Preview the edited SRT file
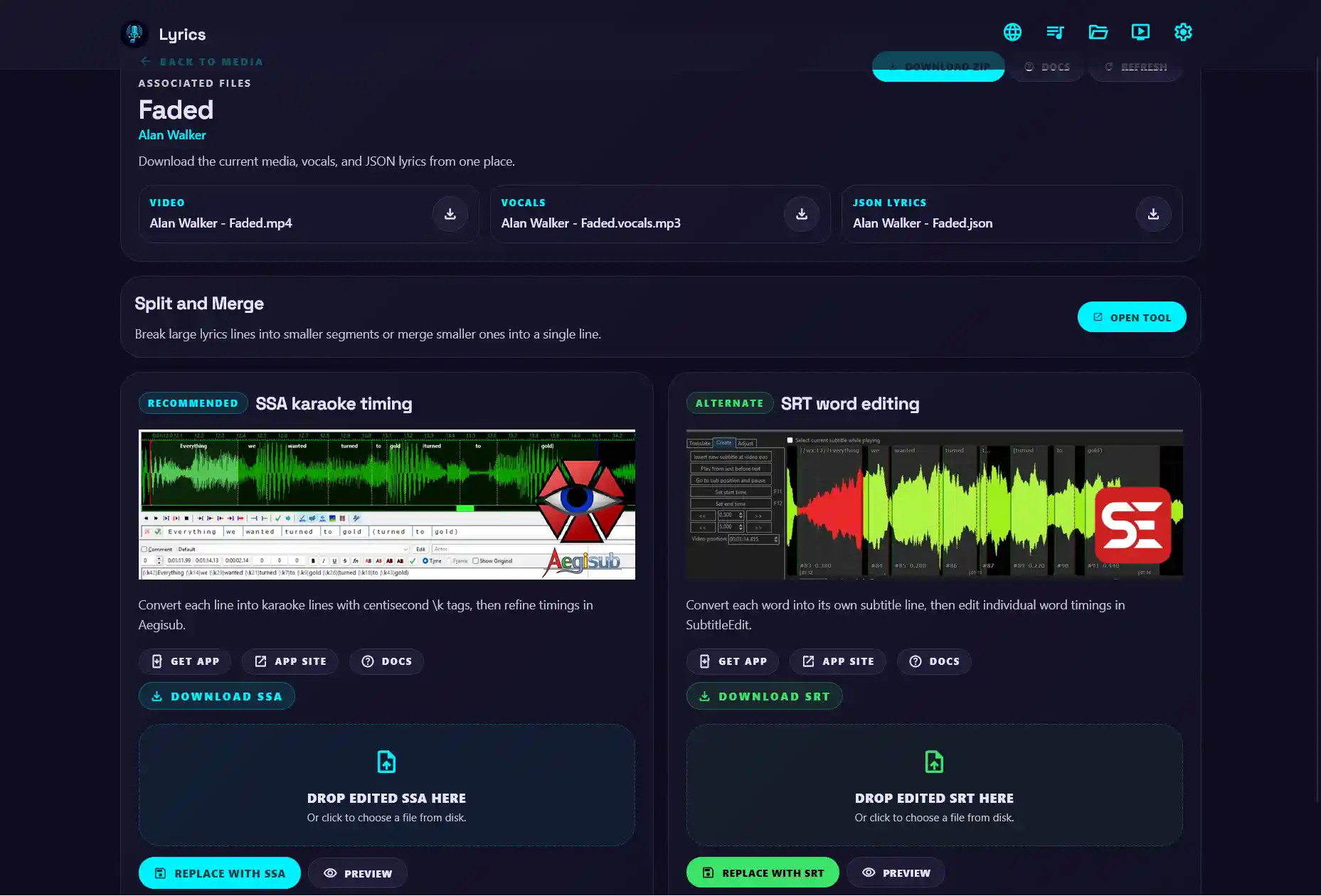 click(896, 873)
